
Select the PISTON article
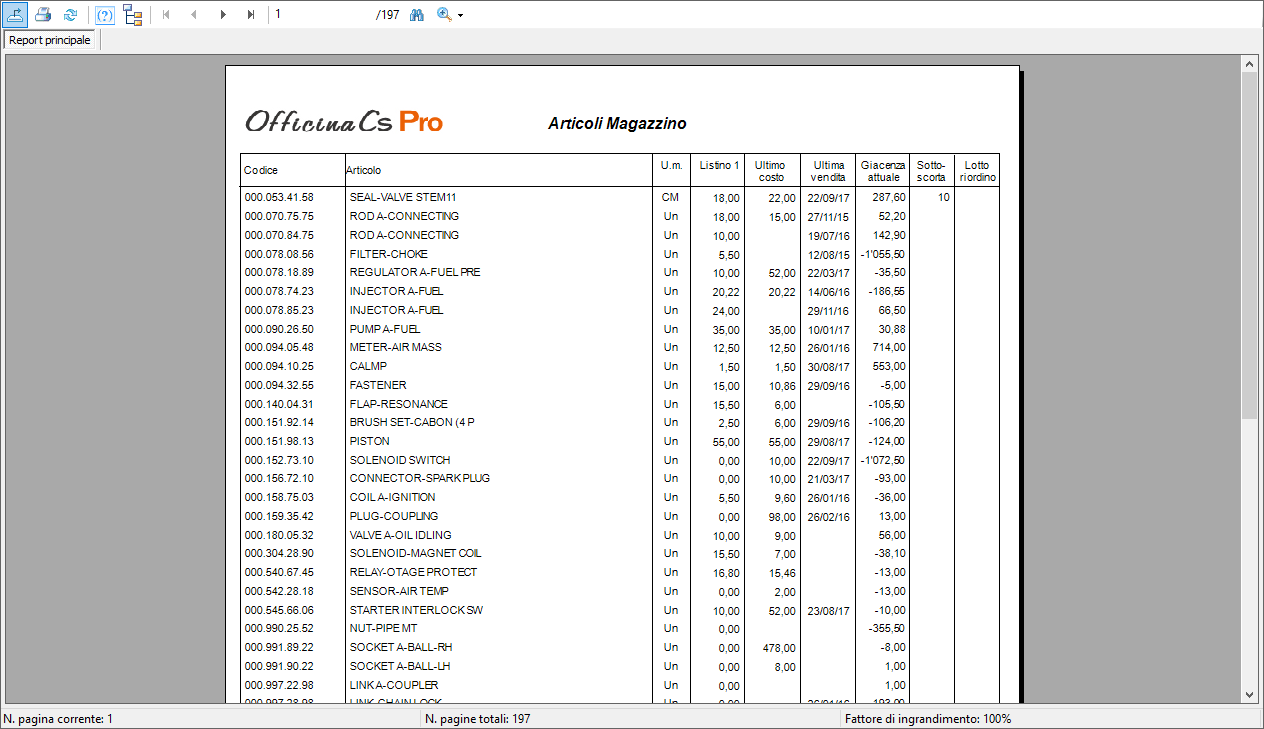(369, 441)
